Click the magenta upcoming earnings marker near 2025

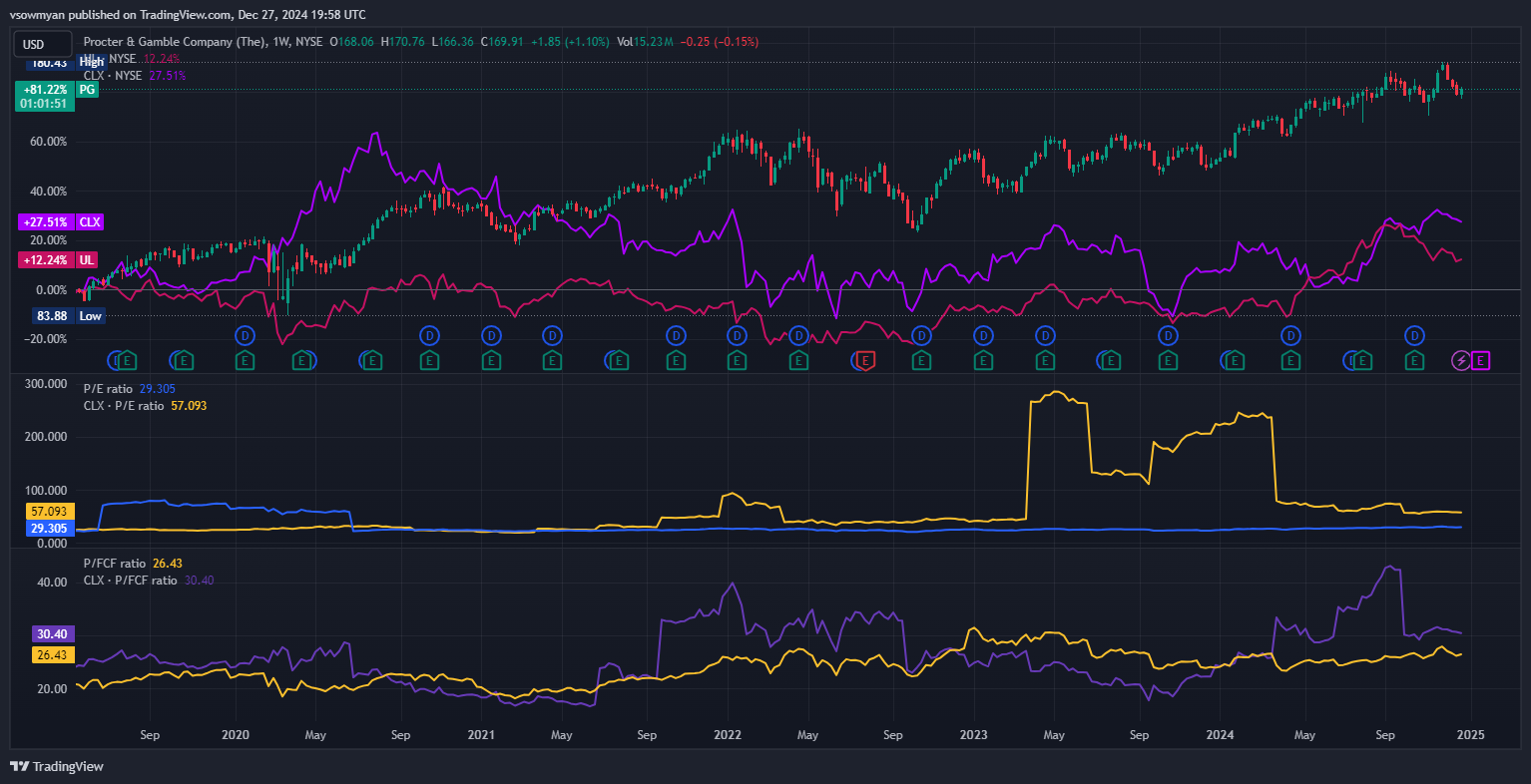tap(1481, 360)
